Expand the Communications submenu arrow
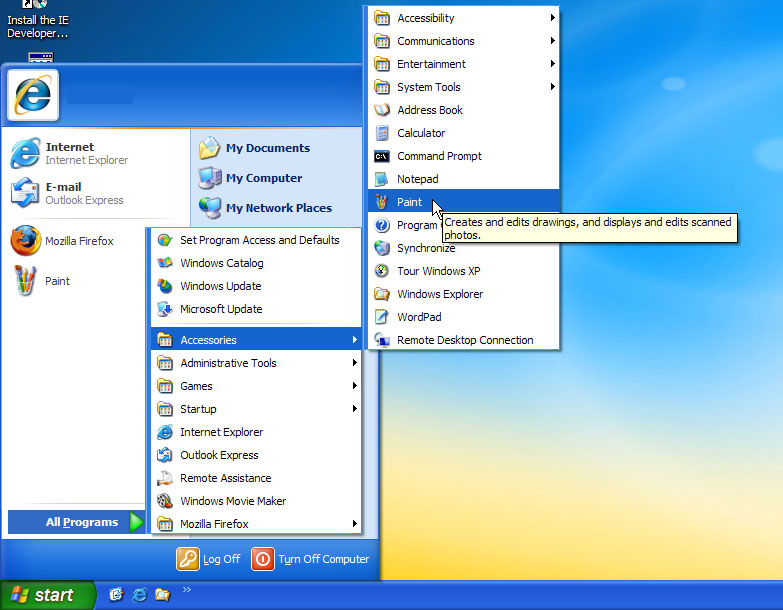The height and width of the screenshot is (610, 783). pyautogui.click(x=552, y=40)
